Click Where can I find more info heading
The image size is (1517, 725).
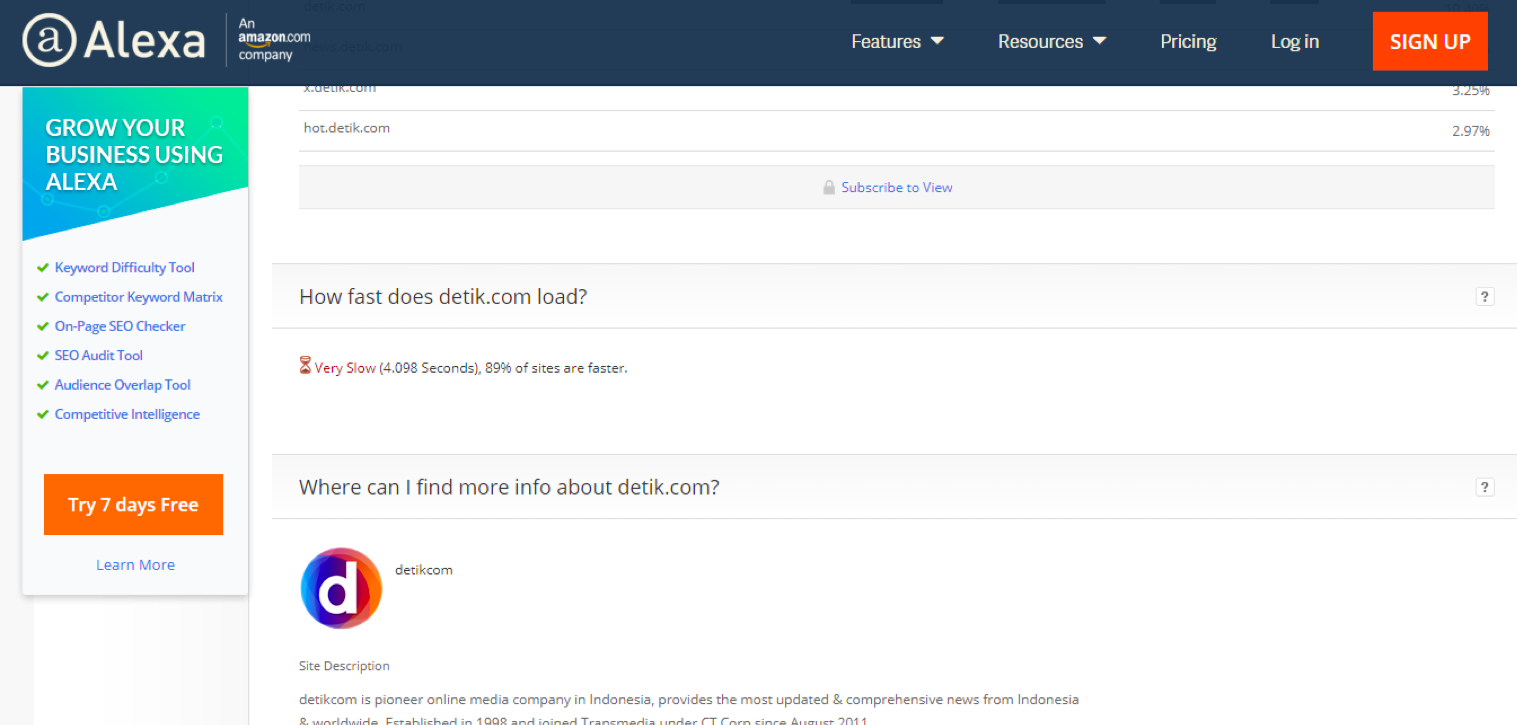[509, 487]
